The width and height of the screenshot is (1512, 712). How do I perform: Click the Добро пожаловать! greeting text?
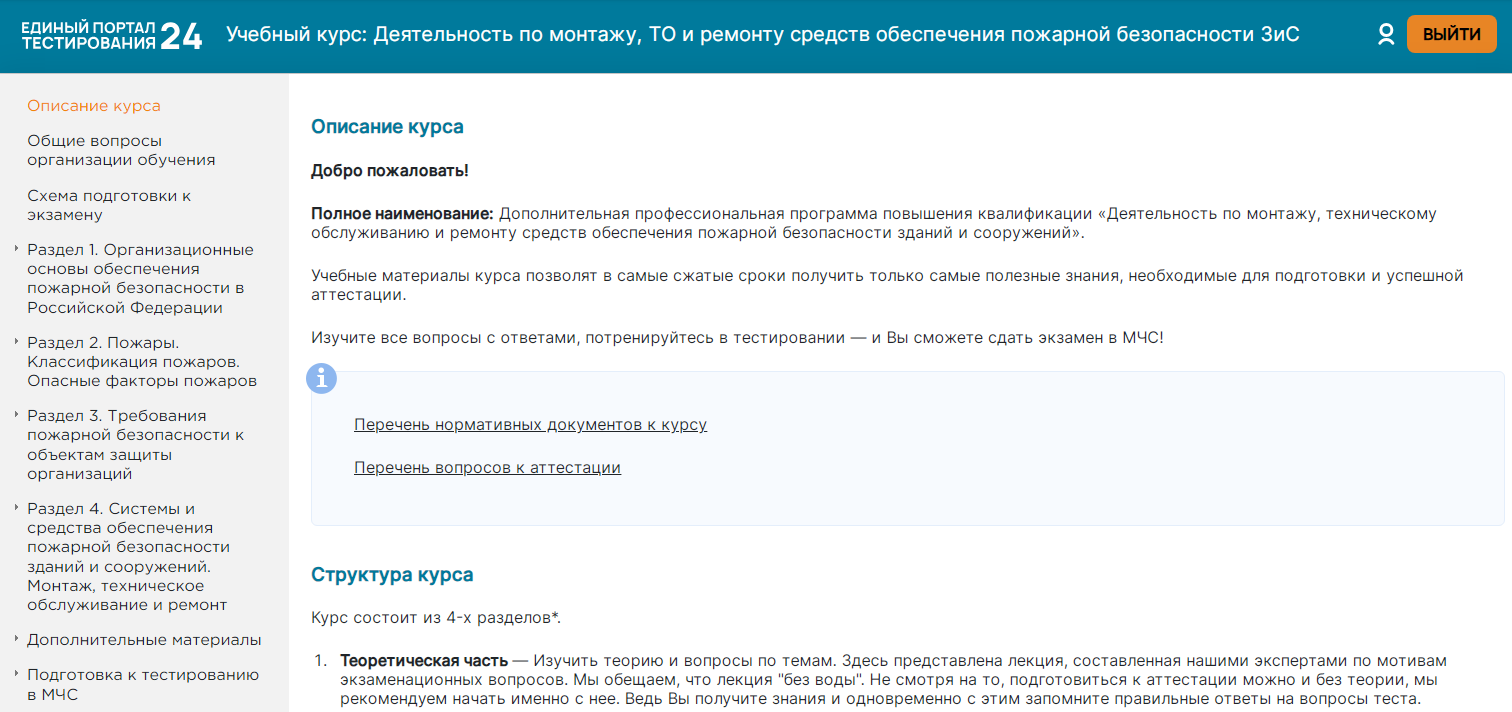pos(389,171)
